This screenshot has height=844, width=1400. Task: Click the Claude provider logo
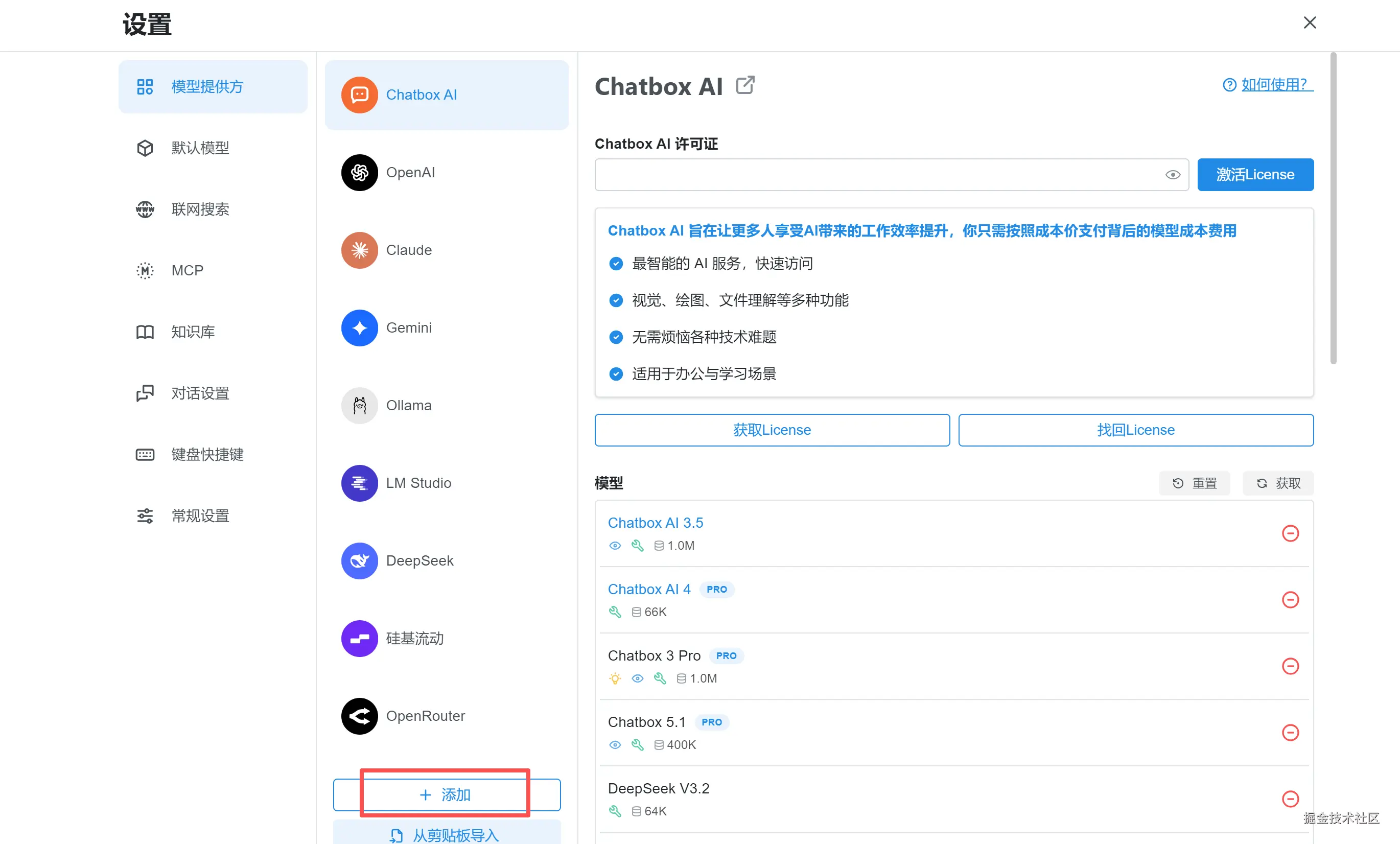click(360, 250)
